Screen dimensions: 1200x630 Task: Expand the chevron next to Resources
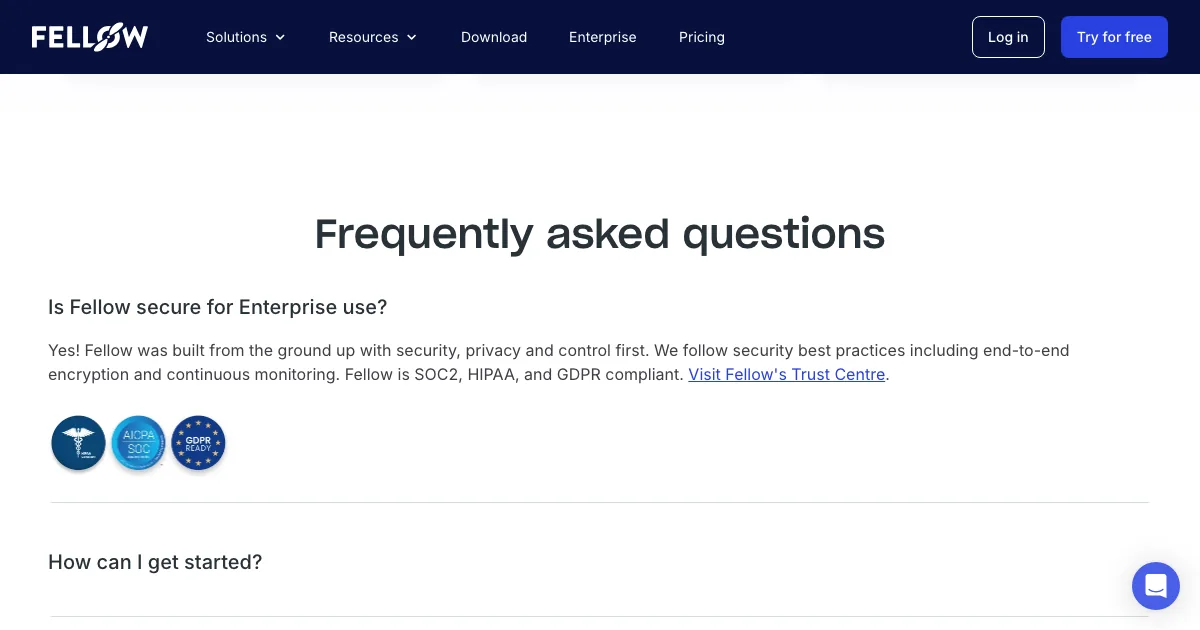coord(411,37)
